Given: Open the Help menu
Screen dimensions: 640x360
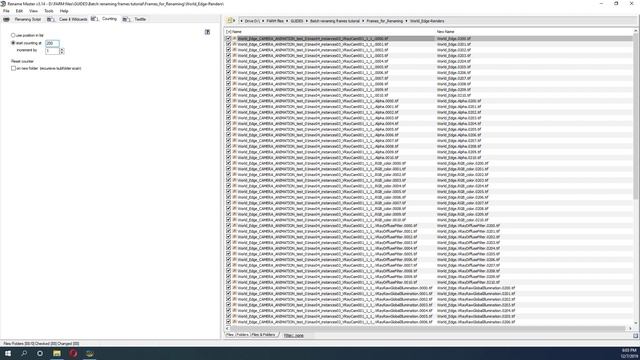Looking at the screenshot, I should click(64, 11).
